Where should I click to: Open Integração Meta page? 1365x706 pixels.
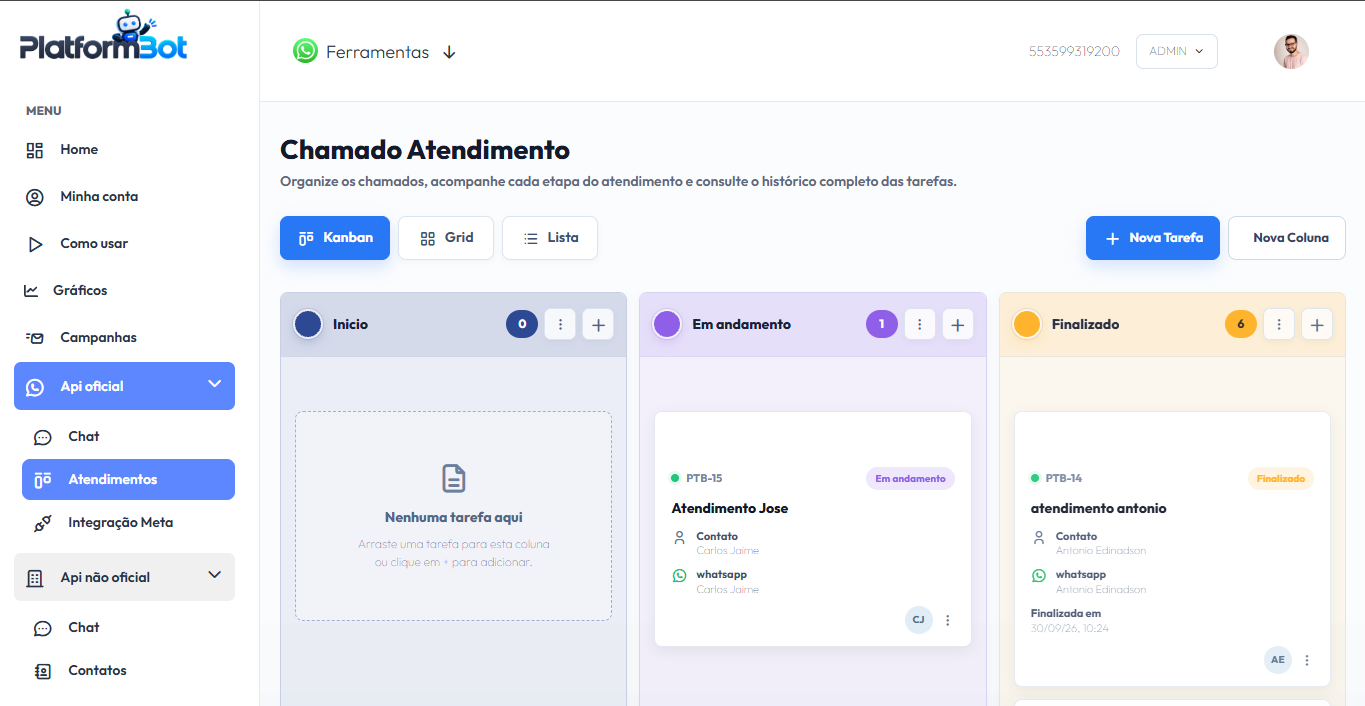120,523
